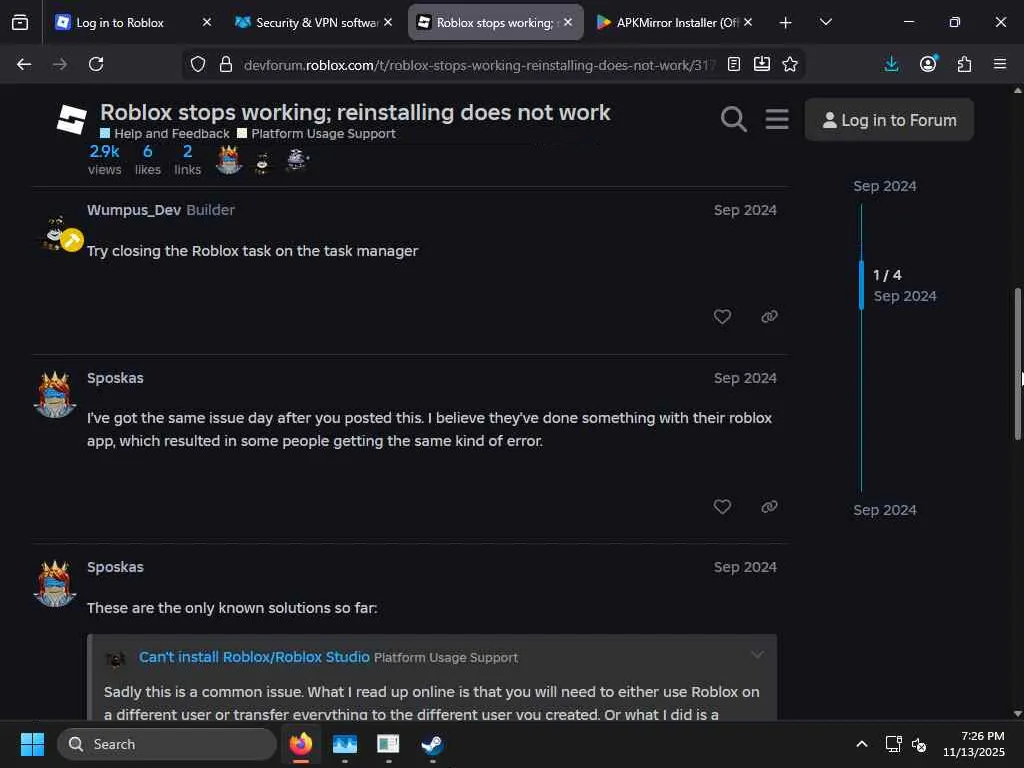The image size is (1024, 768).
Task: Open Steam from the taskbar
Action: pyautogui.click(x=432, y=744)
